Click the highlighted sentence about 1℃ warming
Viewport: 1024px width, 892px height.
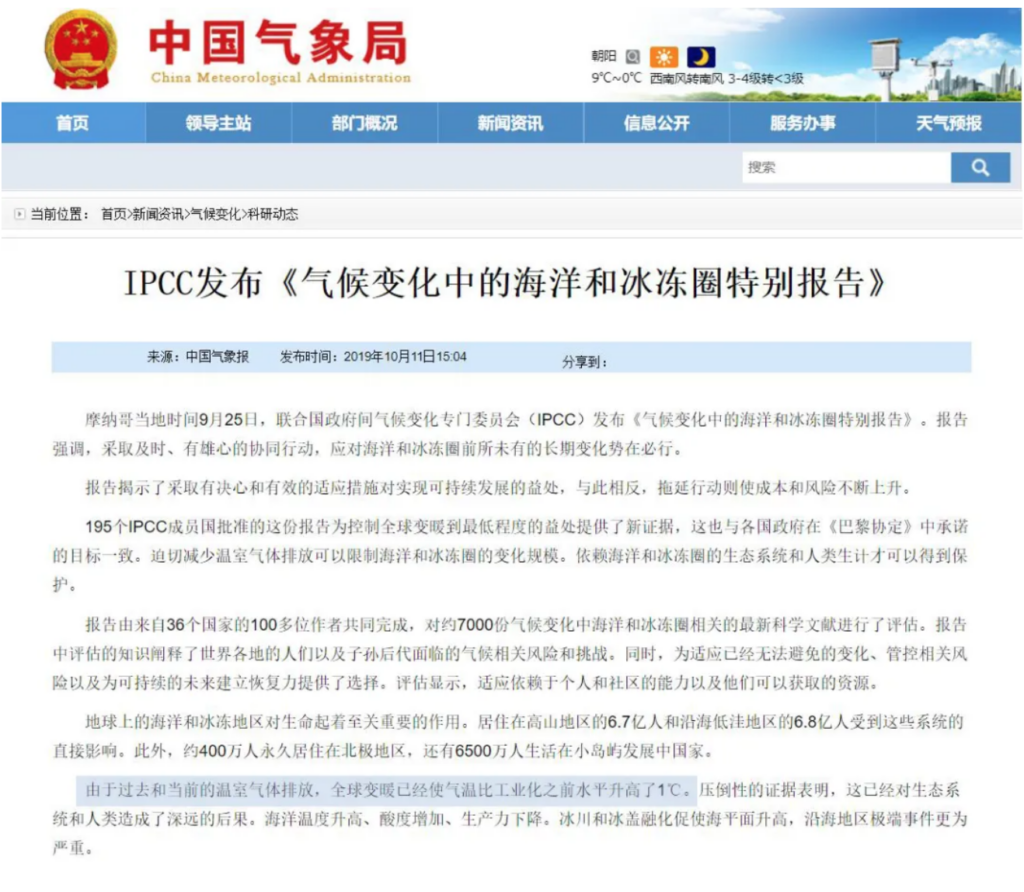tap(387, 791)
